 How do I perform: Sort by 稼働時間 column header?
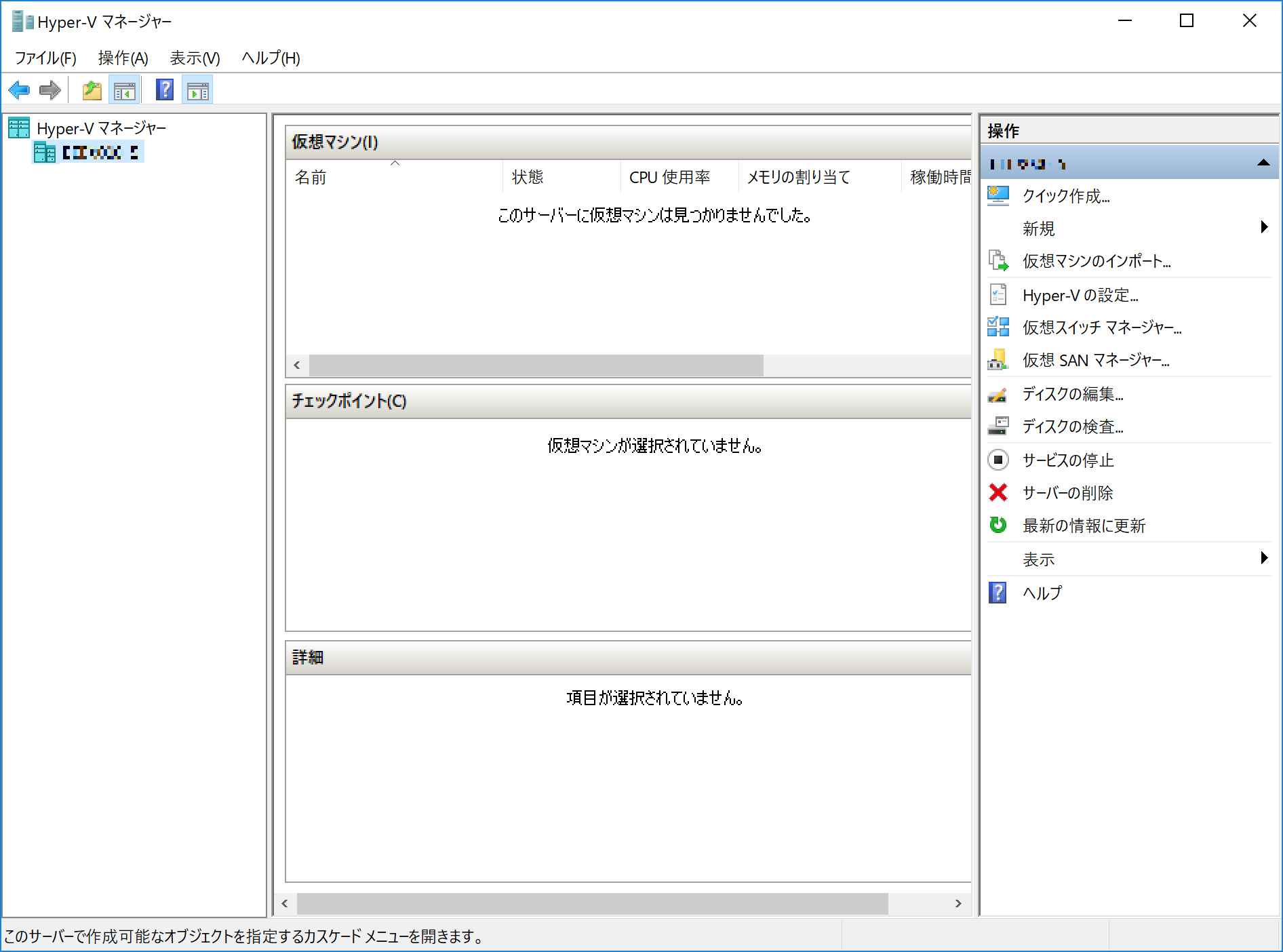[937, 177]
